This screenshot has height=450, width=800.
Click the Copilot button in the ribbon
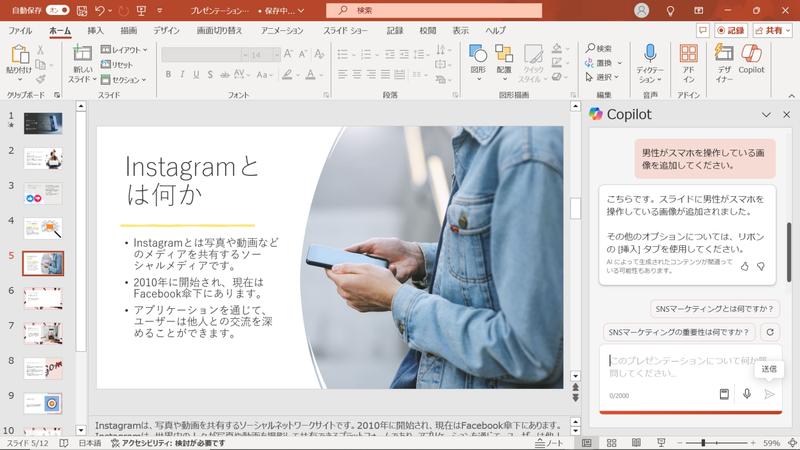coord(751,60)
